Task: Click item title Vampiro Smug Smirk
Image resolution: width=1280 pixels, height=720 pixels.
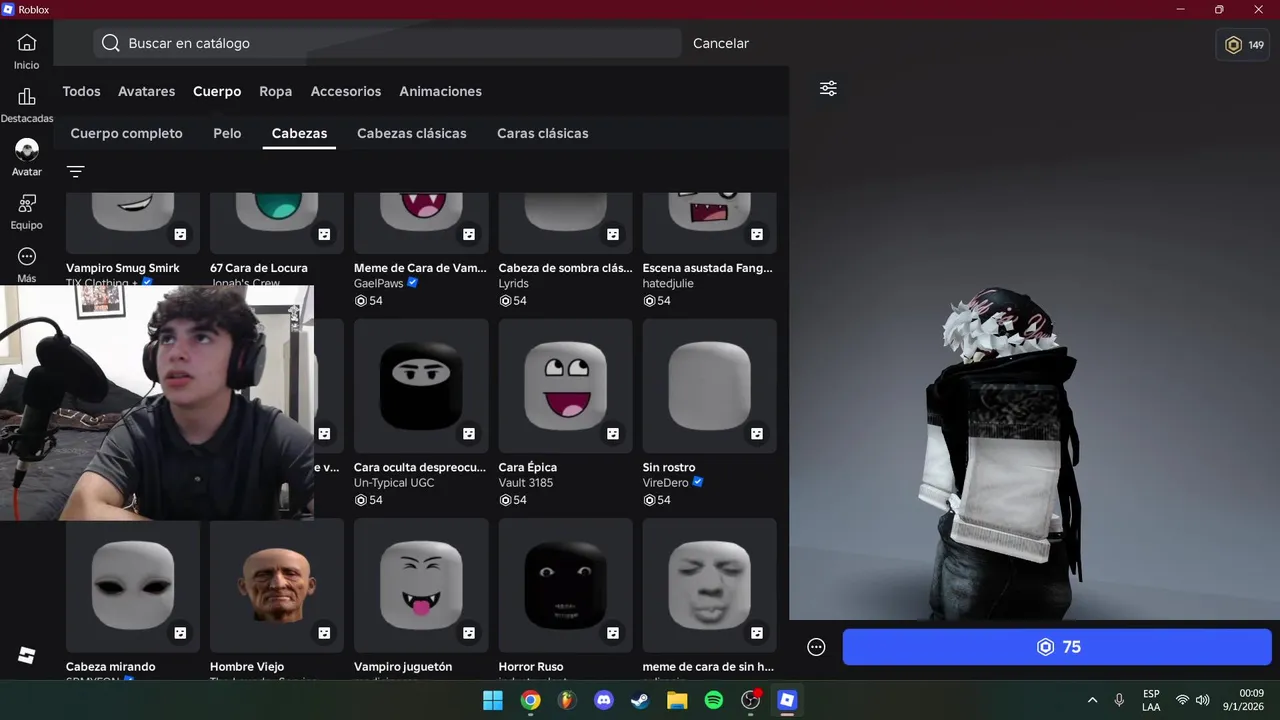Action: 123,268
